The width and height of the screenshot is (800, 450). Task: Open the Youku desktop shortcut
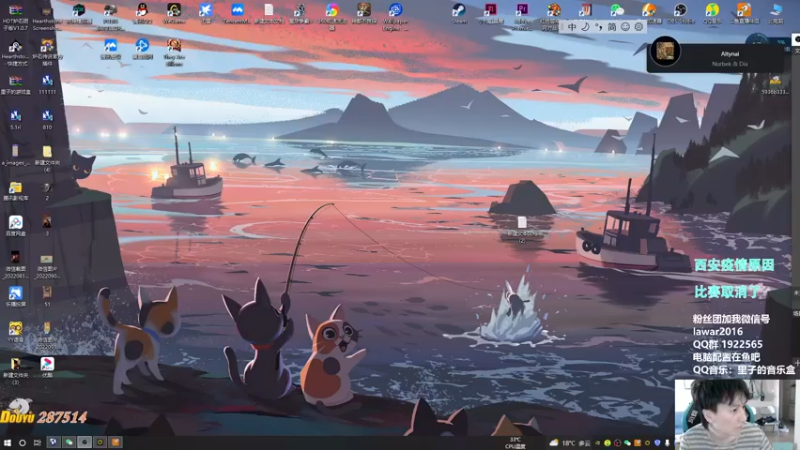click(47, 364)
